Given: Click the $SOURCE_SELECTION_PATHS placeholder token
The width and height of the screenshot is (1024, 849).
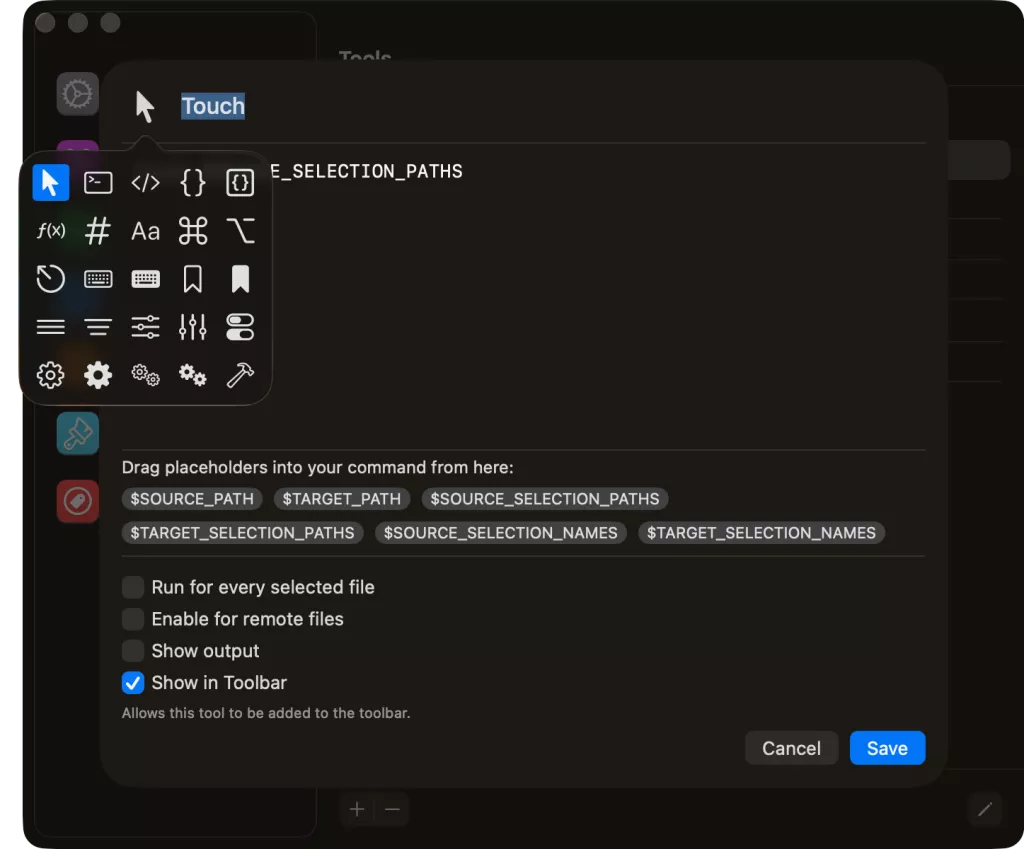Looking at the screenshot, I should (x=545, y=499).
